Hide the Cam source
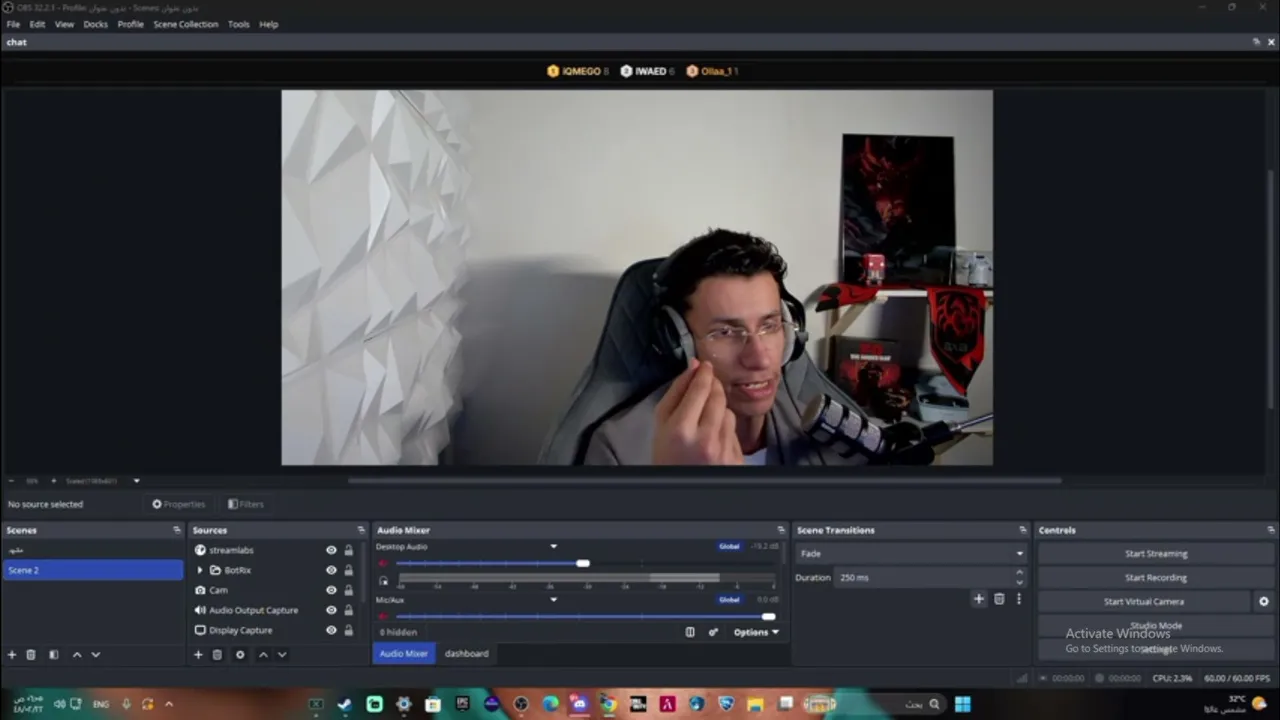This screenshot has height=720, width=1280. [x=331, y=590]
